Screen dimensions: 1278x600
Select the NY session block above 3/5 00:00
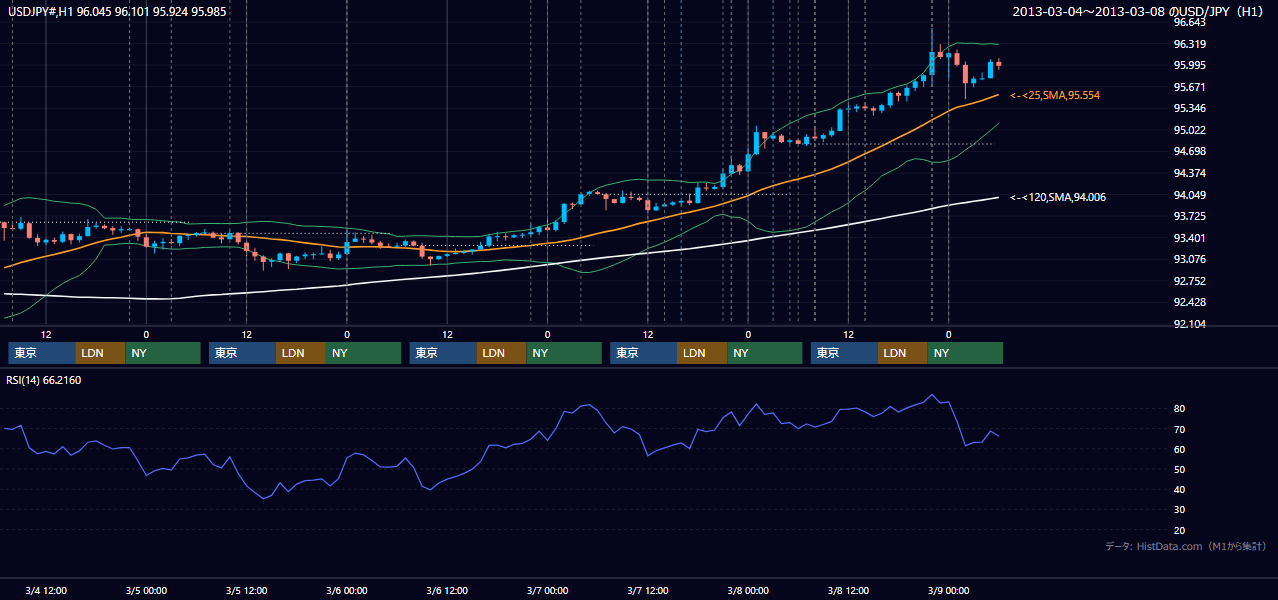pyautogui.click(x=163, y=353)
